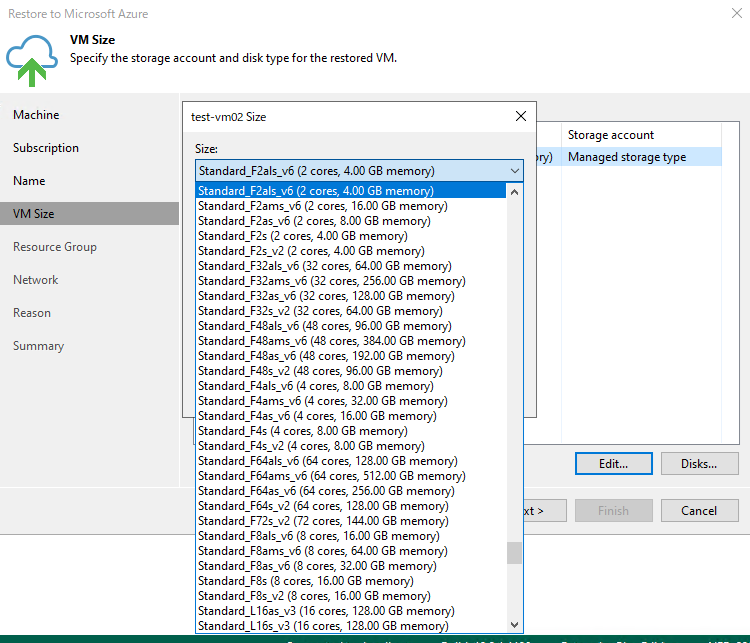
Task: Select Standard_F4ams_v6 (32.00 GB memory)
Action: tap(351, 401)
